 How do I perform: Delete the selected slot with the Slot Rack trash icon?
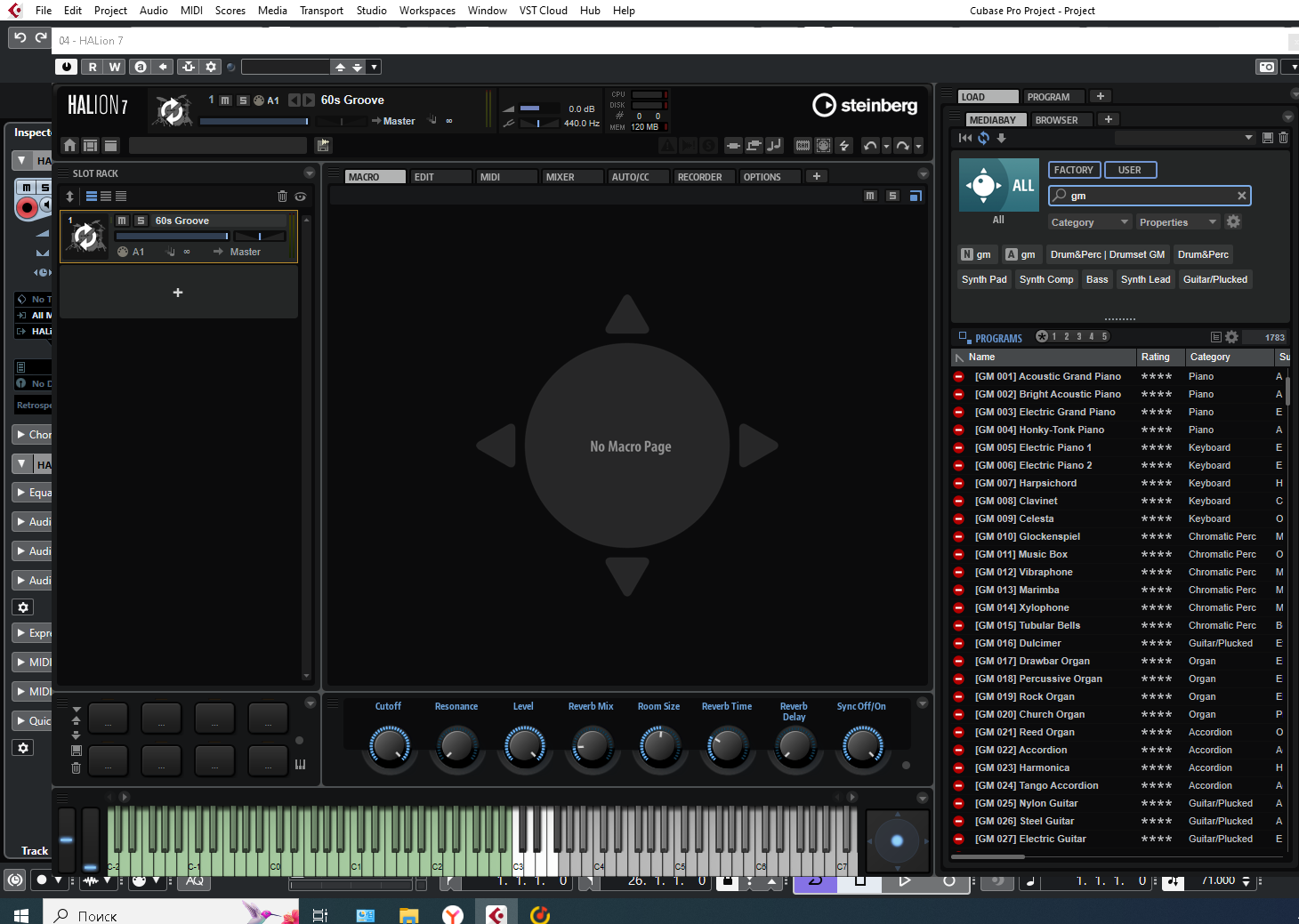[282, 197]
